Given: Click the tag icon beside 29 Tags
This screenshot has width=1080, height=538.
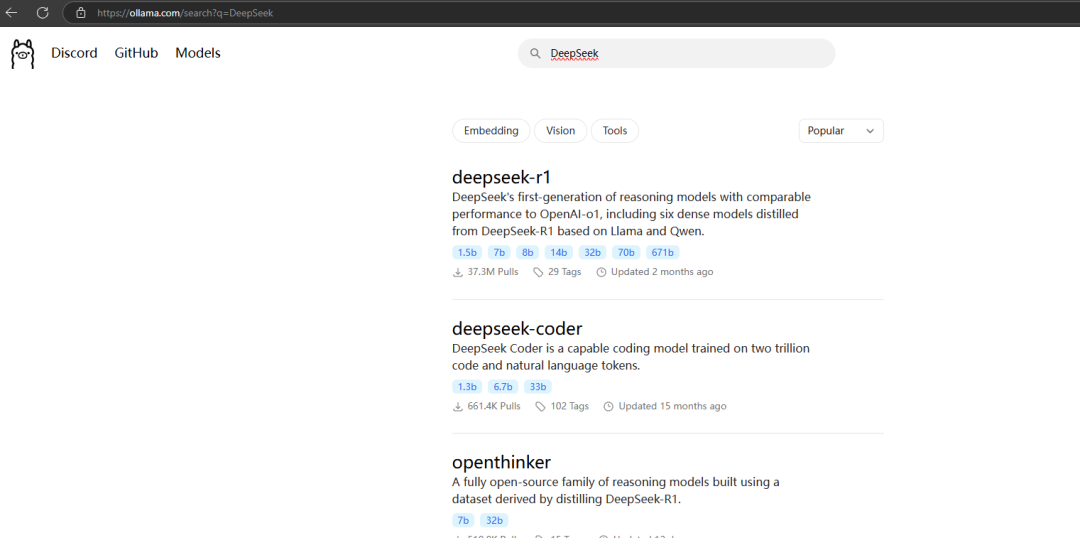Looking at the screenshot, I should click(539, 272).
